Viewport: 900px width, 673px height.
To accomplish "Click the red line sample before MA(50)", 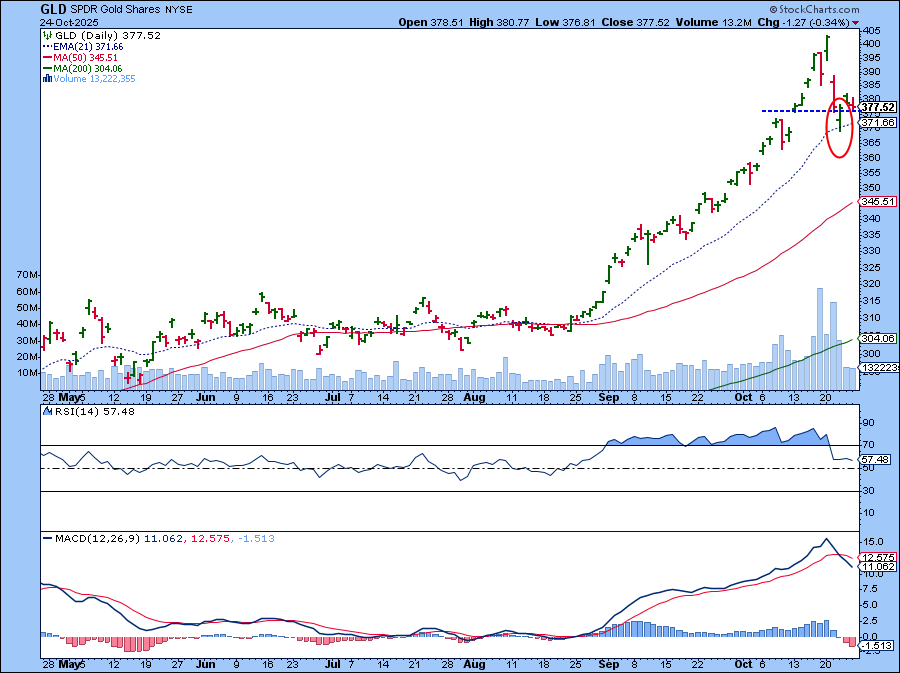I will (x=48, y=57).
